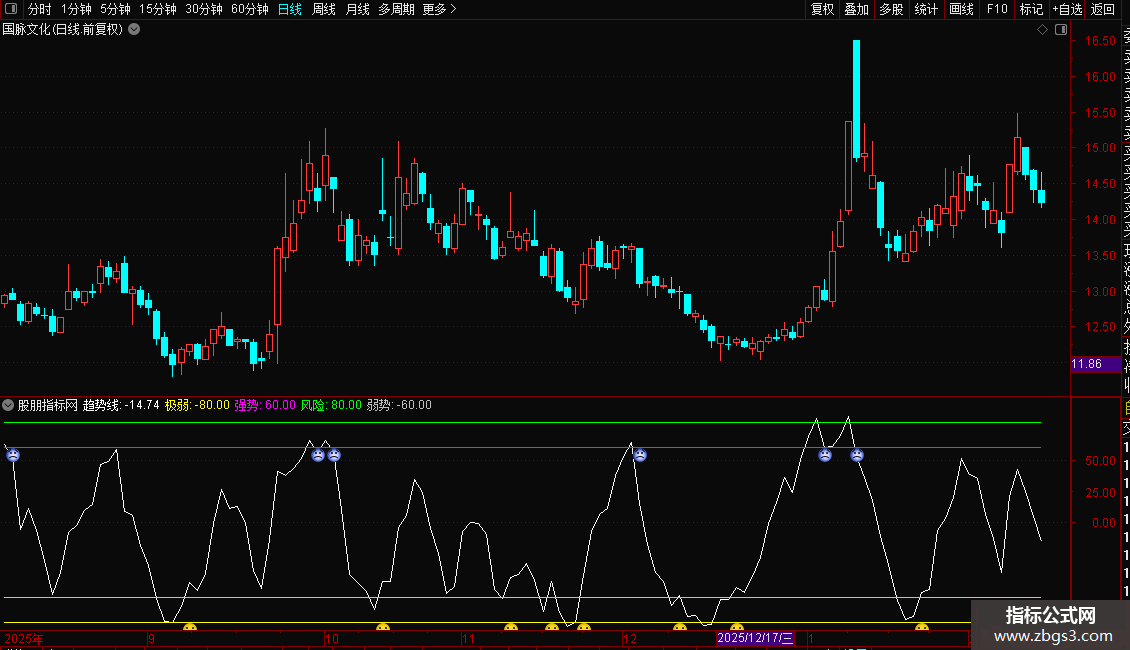Open the 更多 periods dropdown
The width and height of the screenshot is (1130, 650).
click(x=439, y=9)
